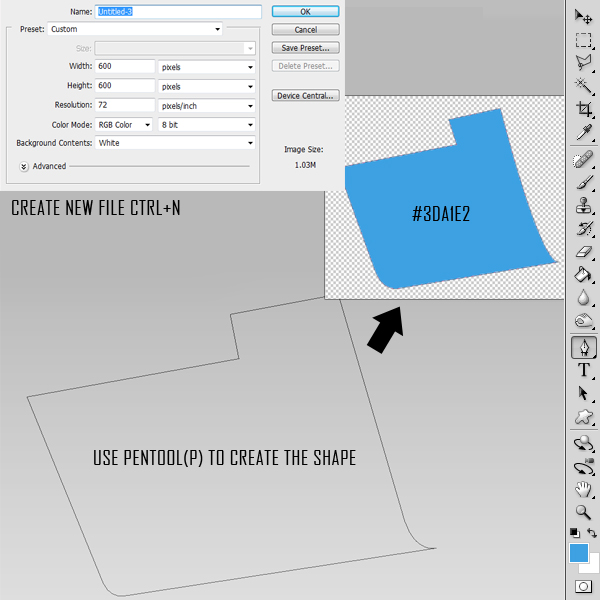Open the Color Mode RGB Color dropdown
Viewport: 600px width, 600px height.
[x=124, y=125]
